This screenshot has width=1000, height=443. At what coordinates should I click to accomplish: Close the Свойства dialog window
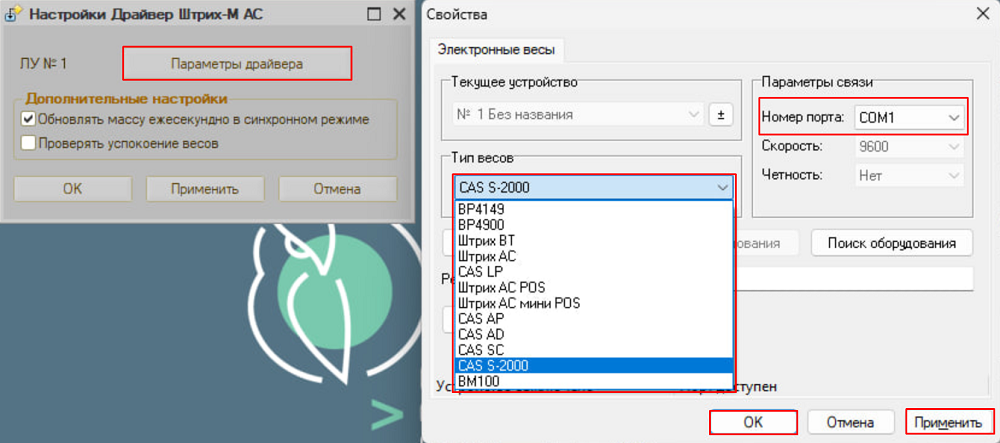pyautogui.click(x=979, y=13)
